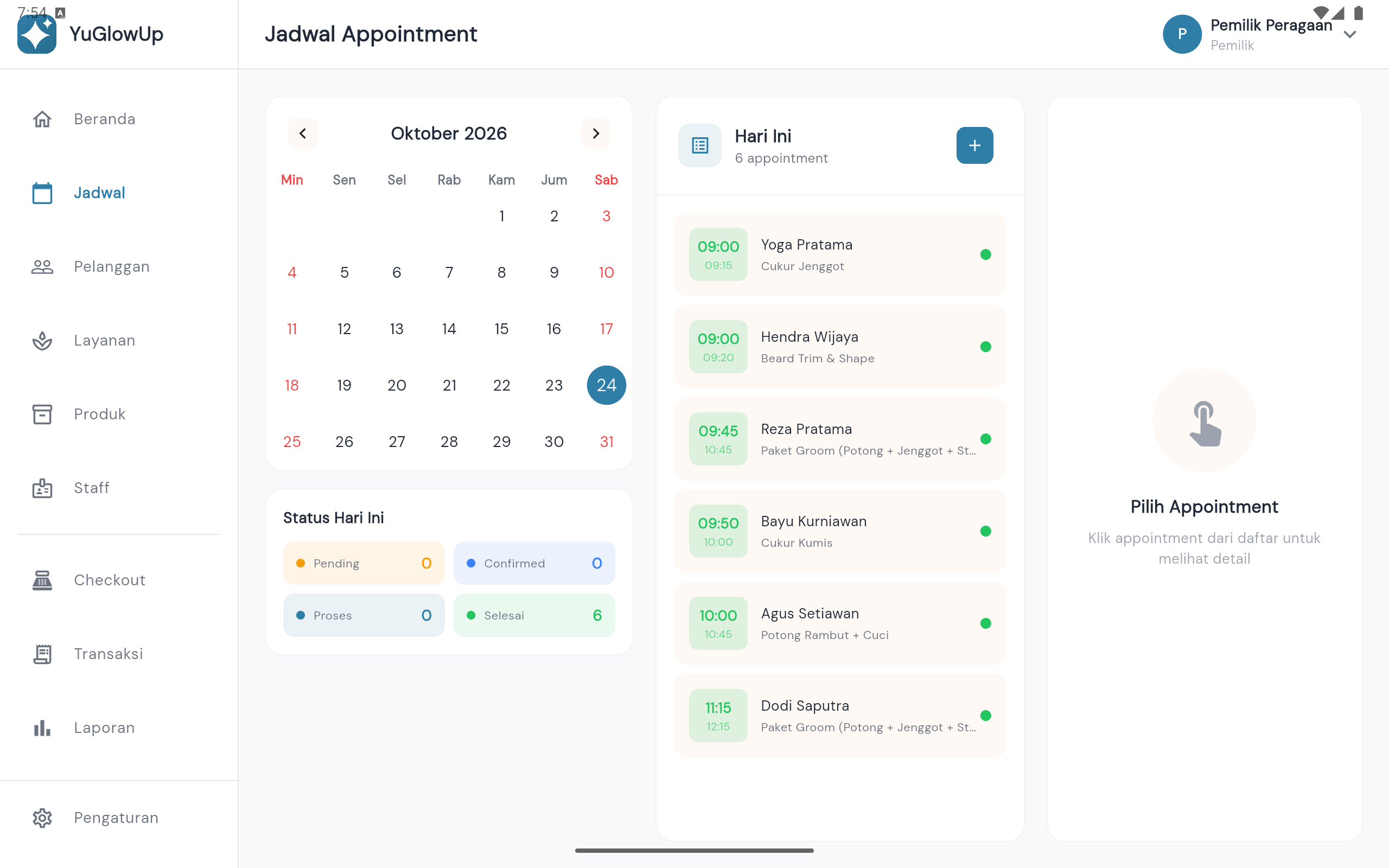The width and height of the screenshot is (1389, 868).
Task: Select Agus Setiawan appointment
Action: pyautogui.click(x=840, y=623)
